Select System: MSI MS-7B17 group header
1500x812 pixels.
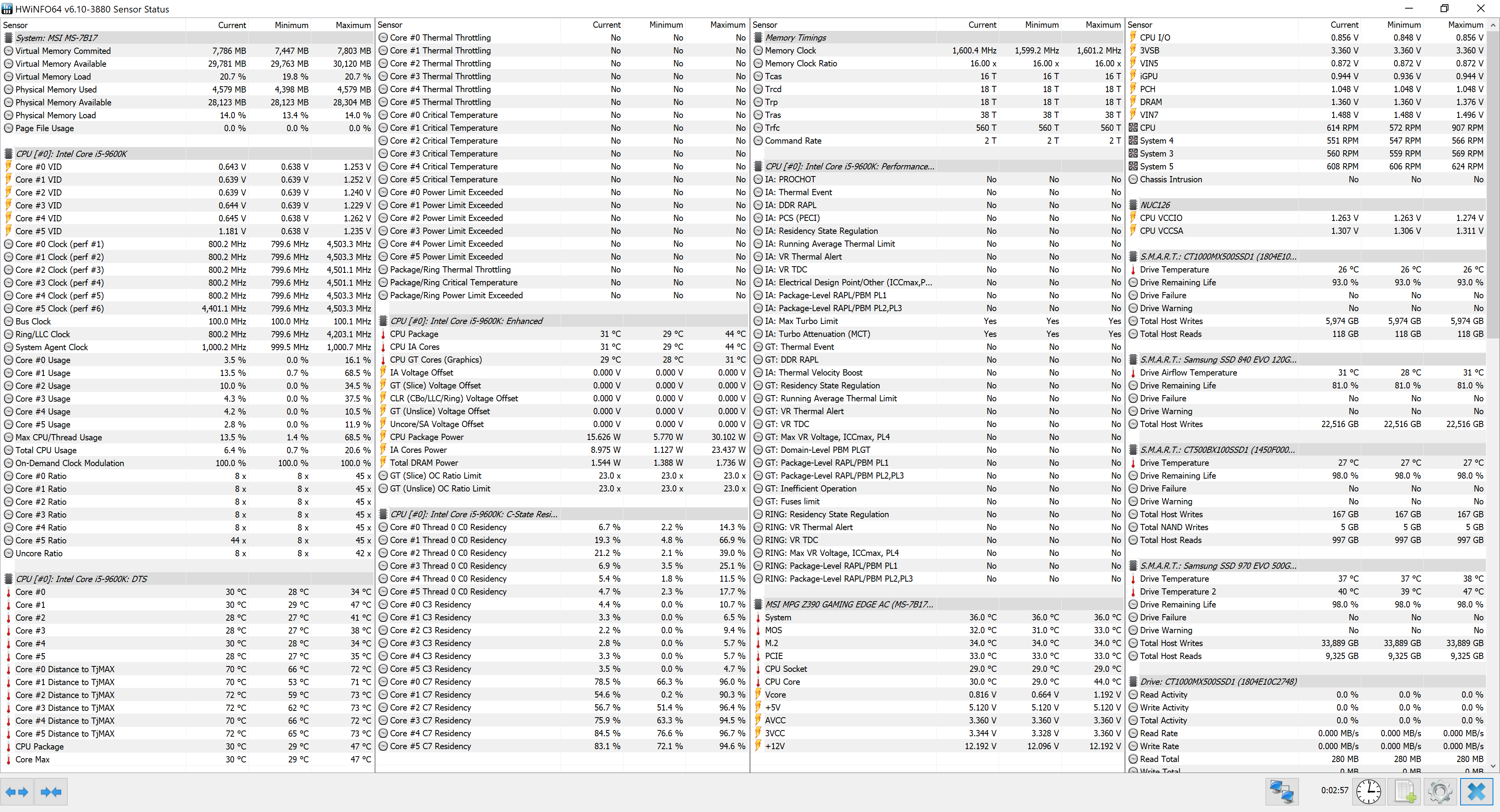point(57,38)
